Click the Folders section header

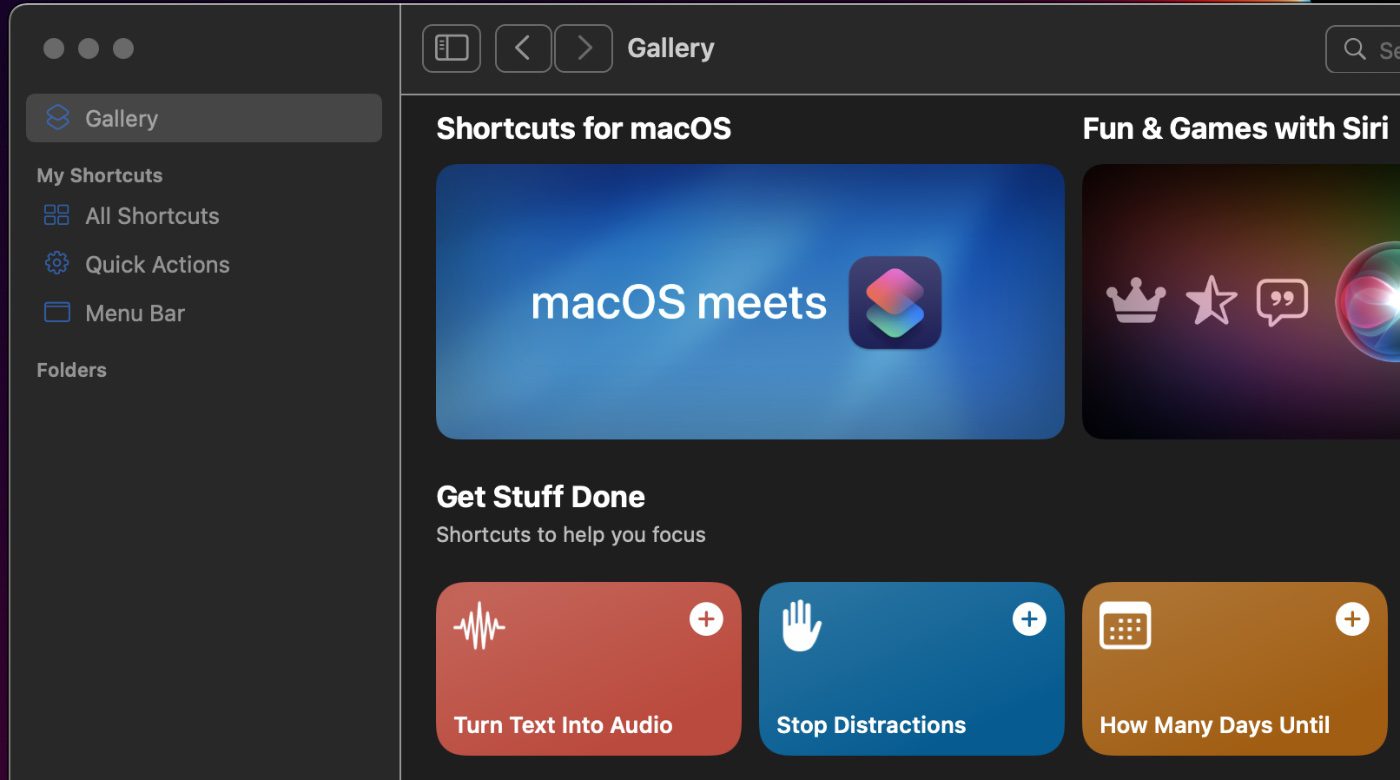71,370
